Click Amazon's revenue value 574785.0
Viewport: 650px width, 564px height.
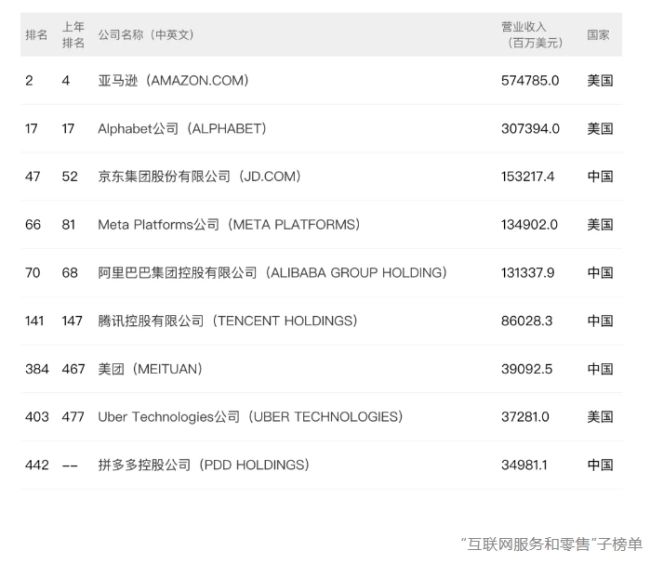tap(530, 81)
